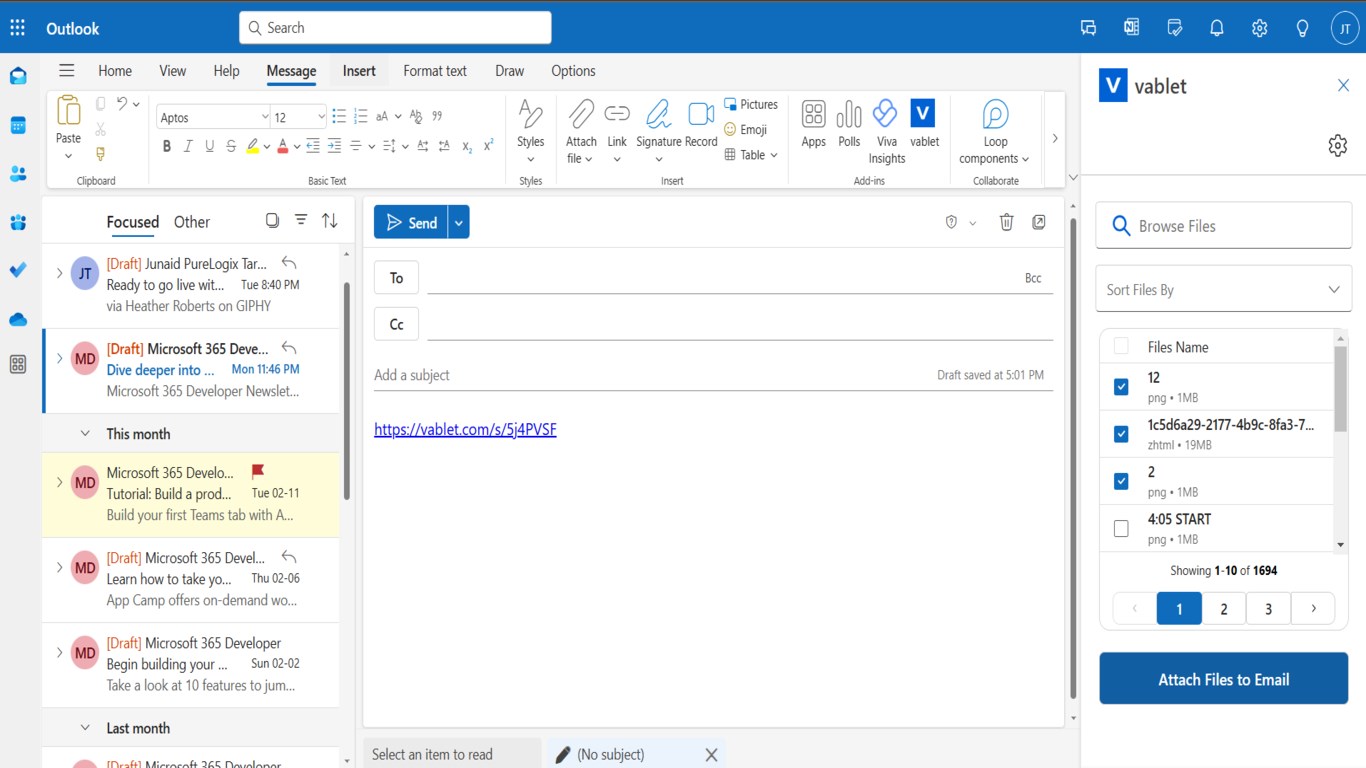The image size is (1366, 768).
Task: Toggle message selection mode icon
Action: coord(272,221)
